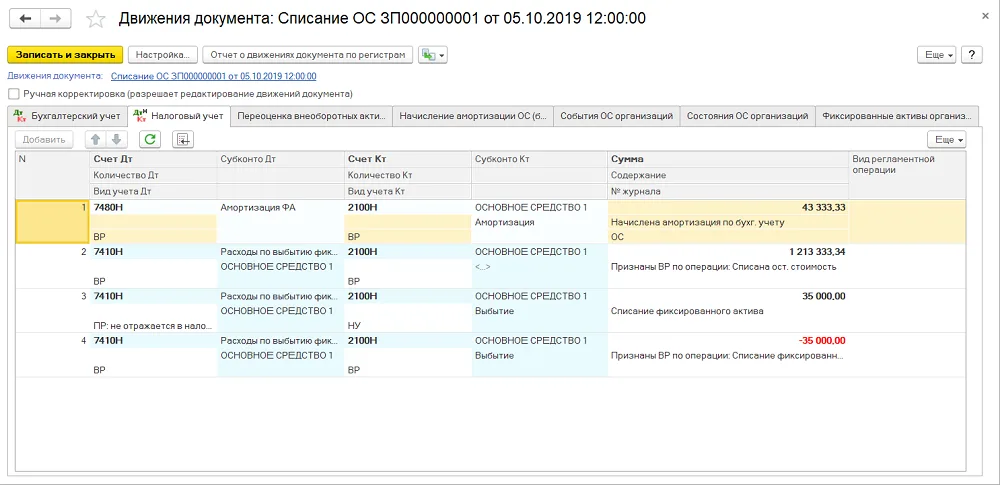Close the window with the X icon
Viewport: 1000px width, 485px height.
click(985, 18)
